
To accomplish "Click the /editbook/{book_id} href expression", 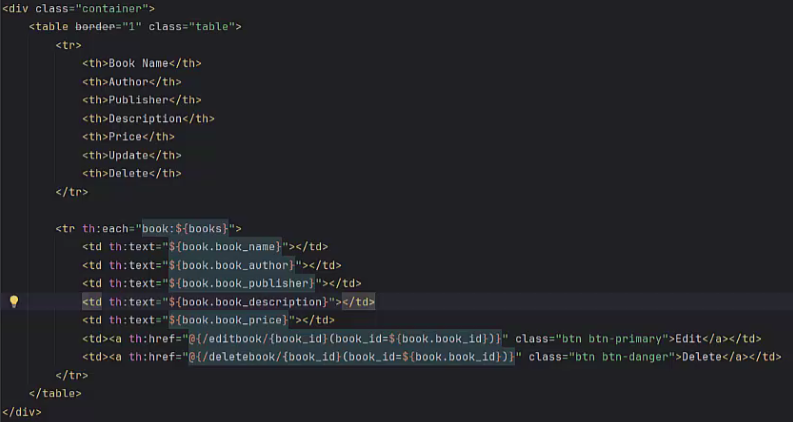I will (x=344, y=339).
